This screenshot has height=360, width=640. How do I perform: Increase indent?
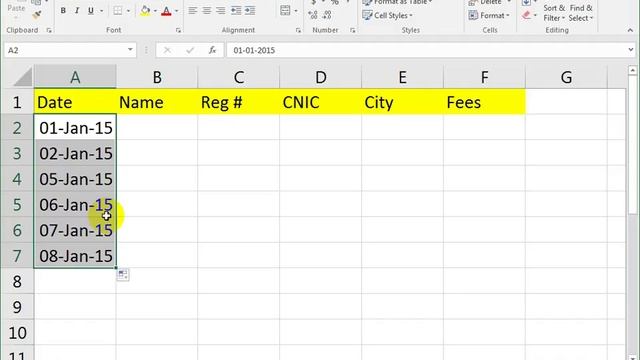pyautogui.click(x=250, y=11)
